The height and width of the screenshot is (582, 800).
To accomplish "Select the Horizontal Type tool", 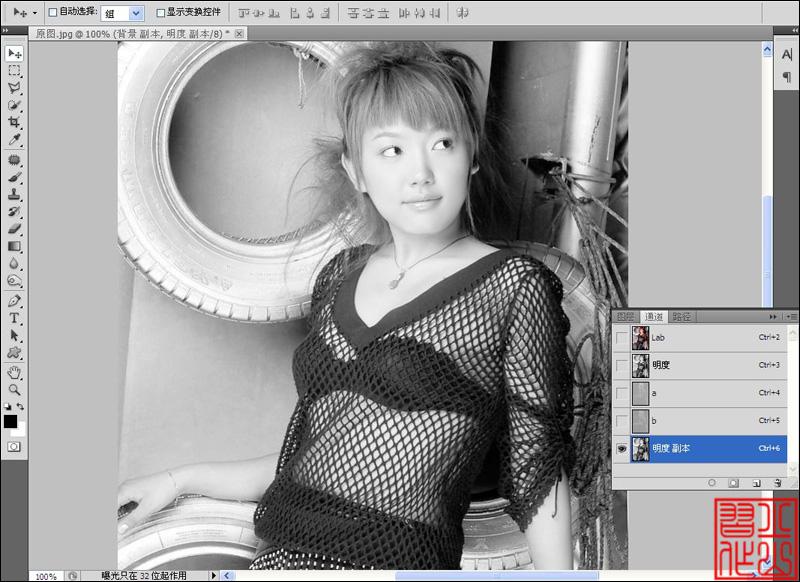I will tap(14, 318).
